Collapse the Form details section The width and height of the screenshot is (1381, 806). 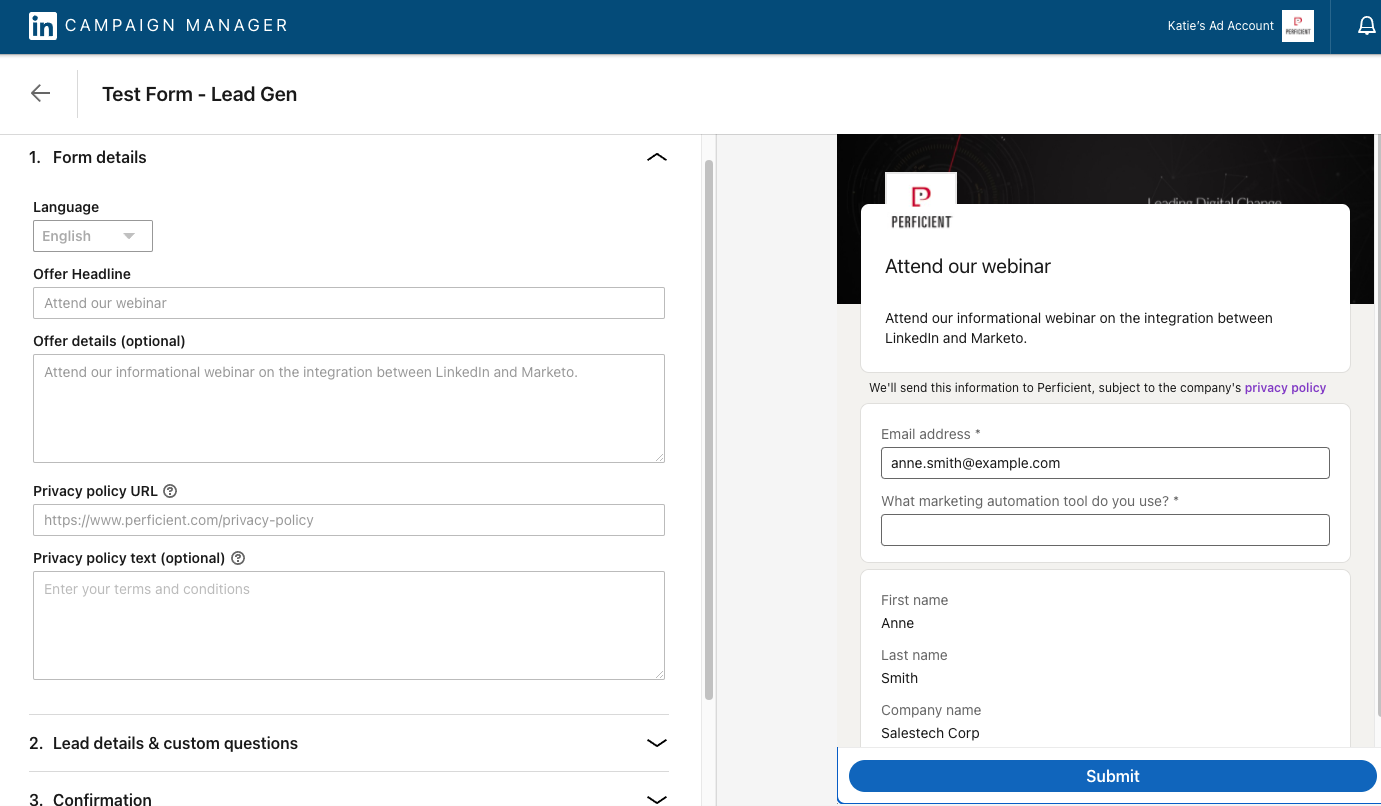click(657, 157)
